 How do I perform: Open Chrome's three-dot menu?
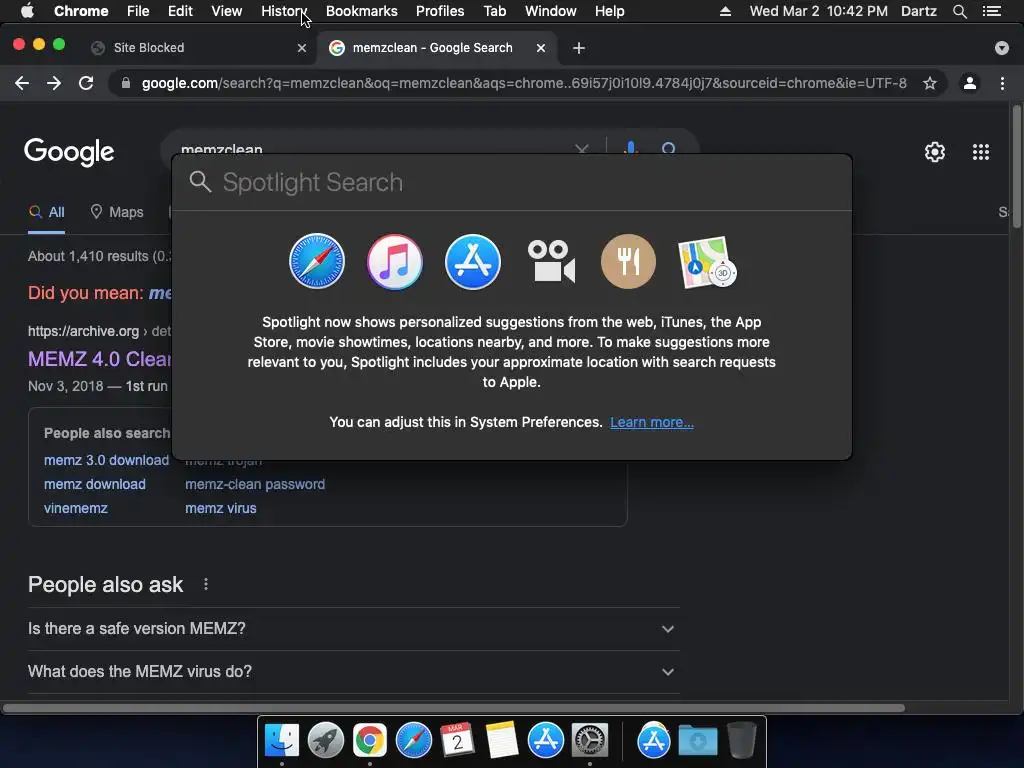1002,83
